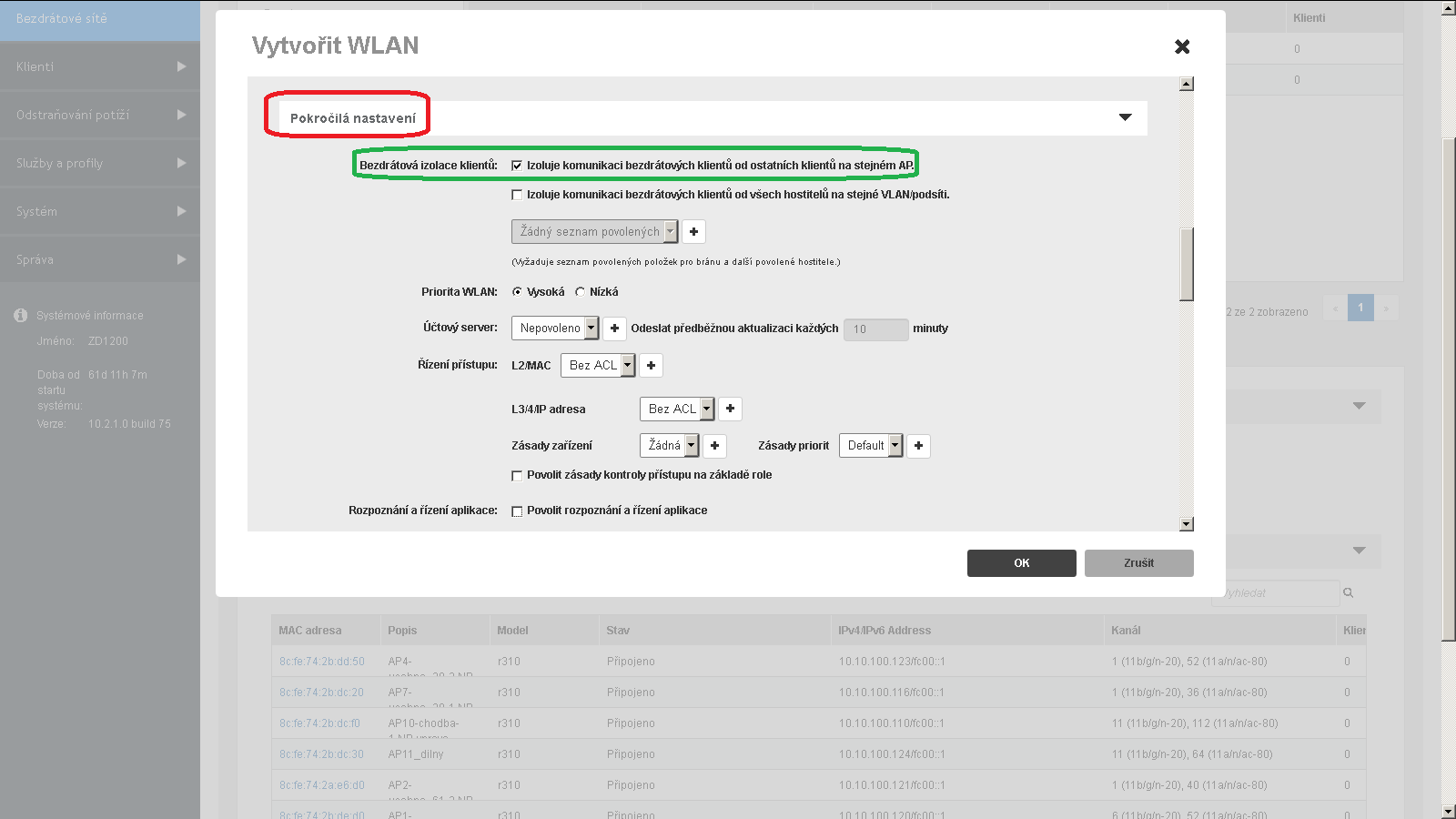Add device policy using plus icon
The height and width of the screenshot is (819, 1456).
(x=714, y=446)
